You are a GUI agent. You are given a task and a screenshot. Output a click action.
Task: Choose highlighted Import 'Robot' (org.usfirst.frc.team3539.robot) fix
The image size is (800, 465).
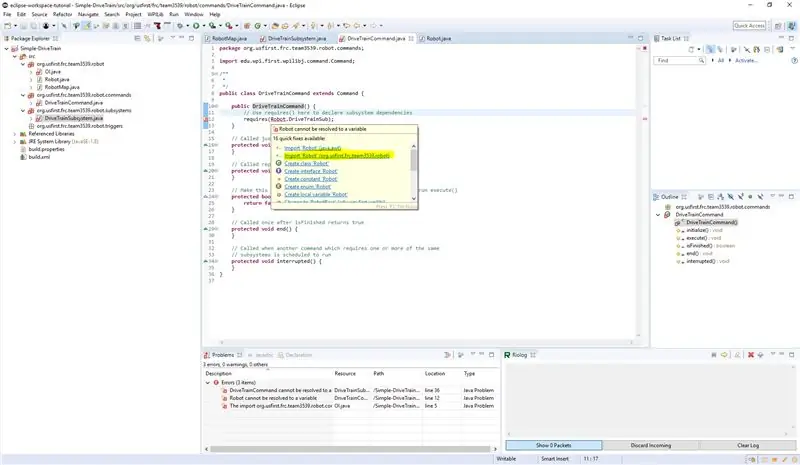337,156
